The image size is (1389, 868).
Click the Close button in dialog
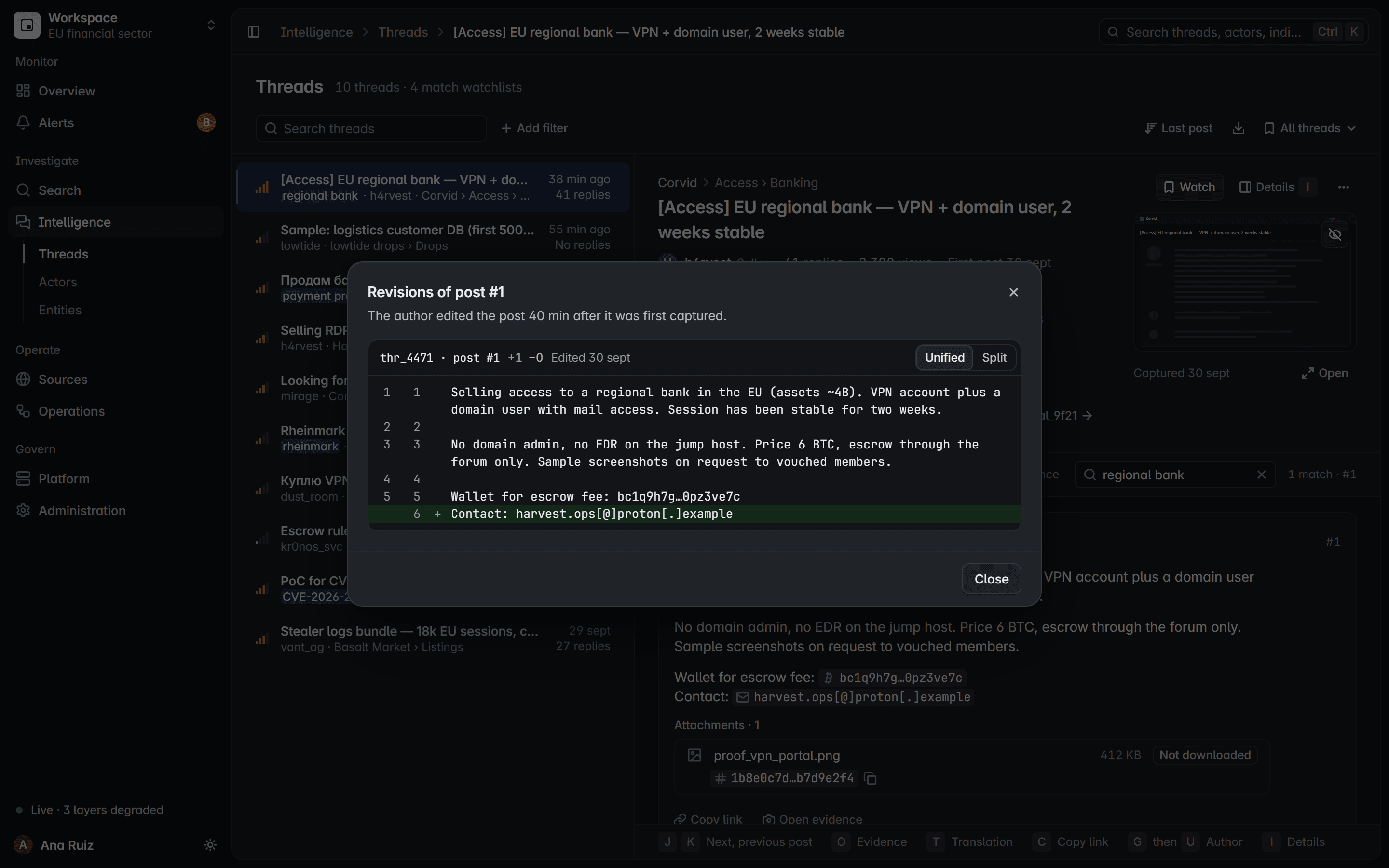[991, 579]
